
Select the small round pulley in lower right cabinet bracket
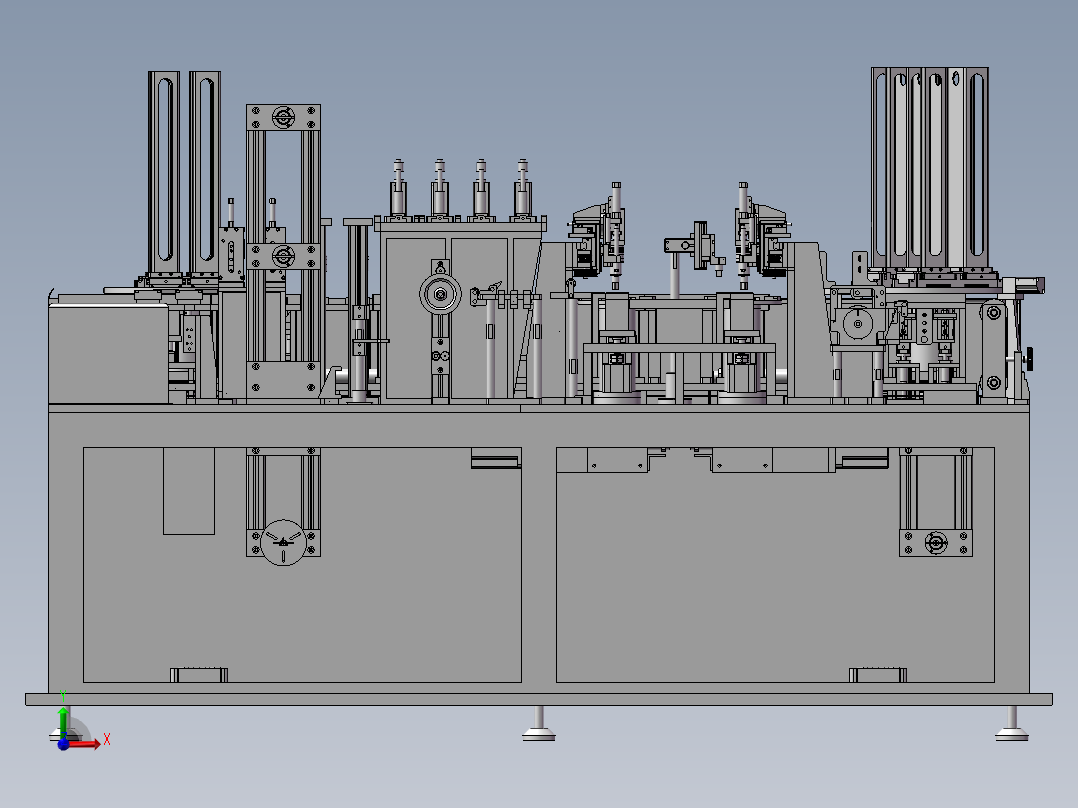coord(936,543)
